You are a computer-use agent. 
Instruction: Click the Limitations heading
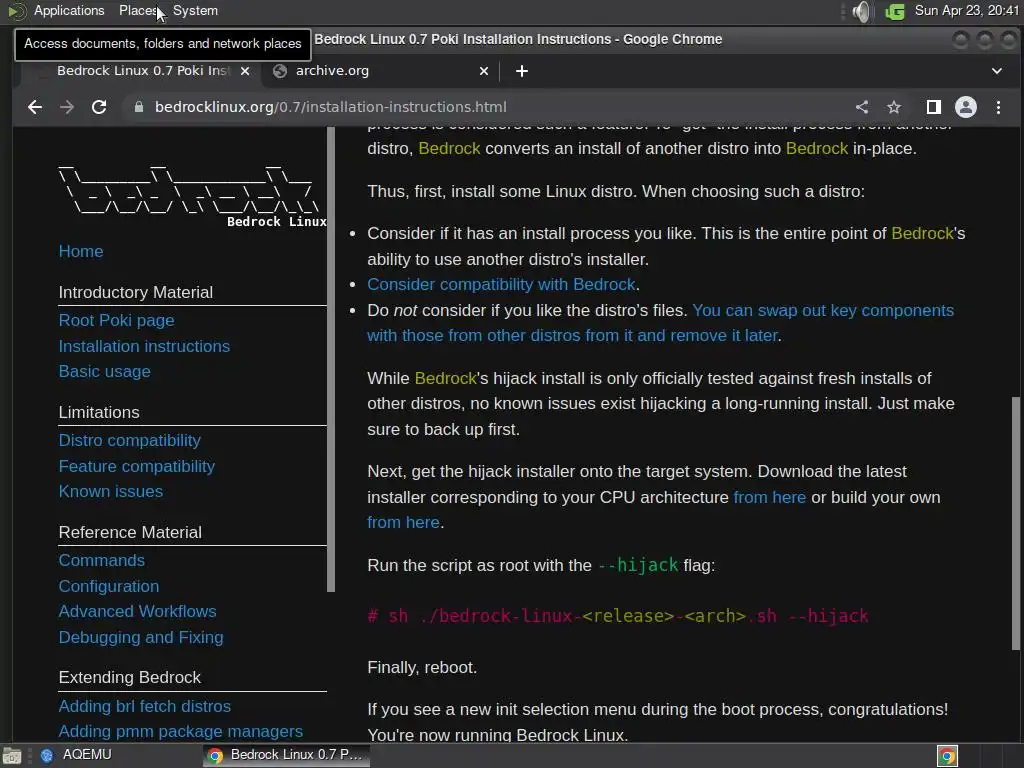(x=99, y=413)
